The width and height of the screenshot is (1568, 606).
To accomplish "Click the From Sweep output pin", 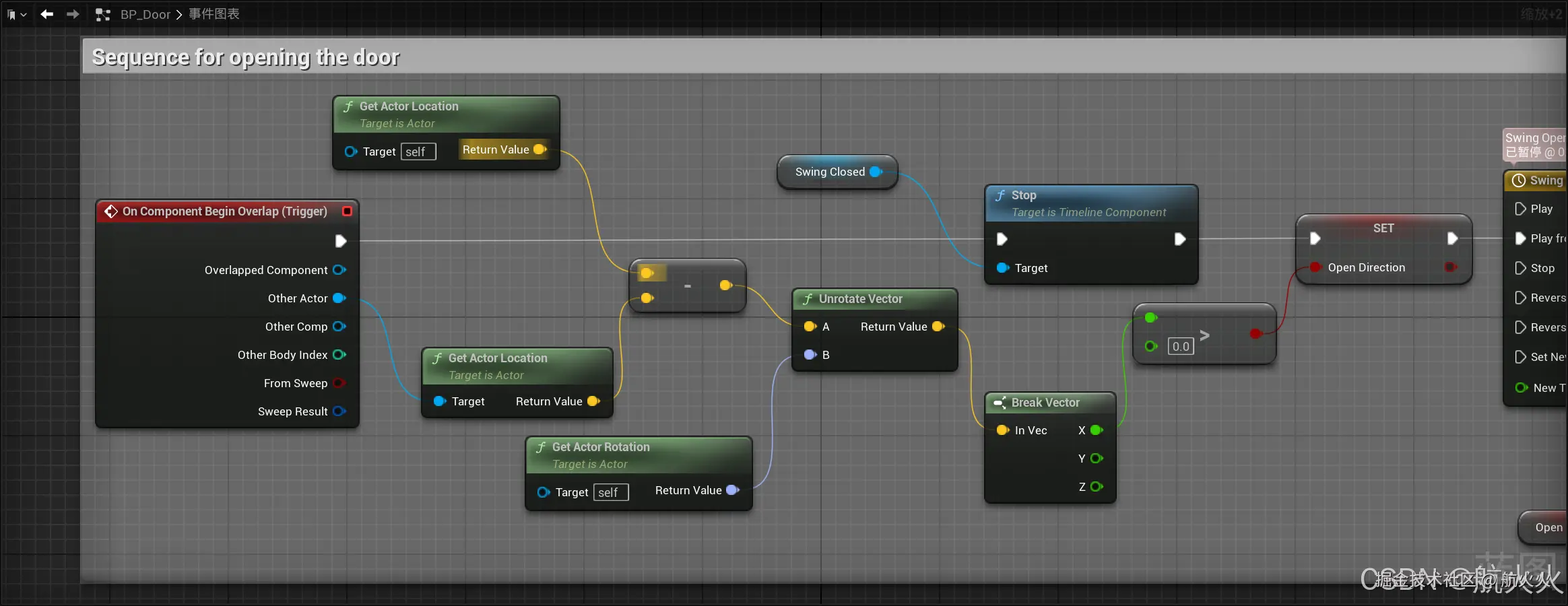I will (x=339, y=383).
